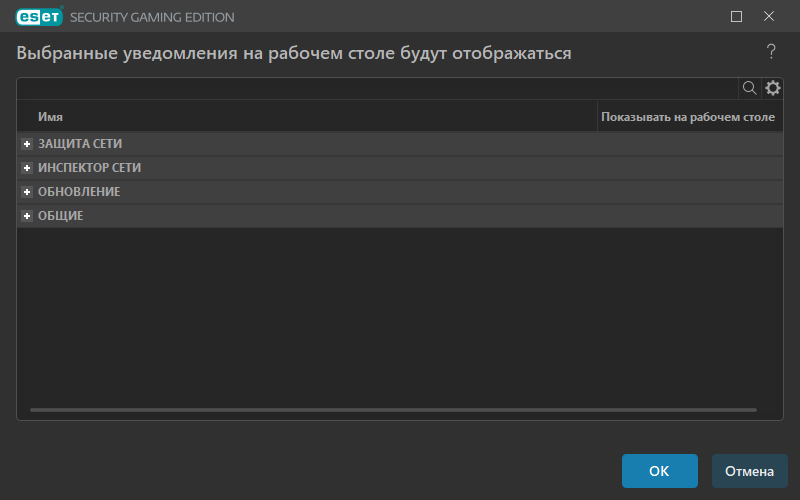Open the gear settings icon
Screen dimensions: 800x500
coord(772,88)
